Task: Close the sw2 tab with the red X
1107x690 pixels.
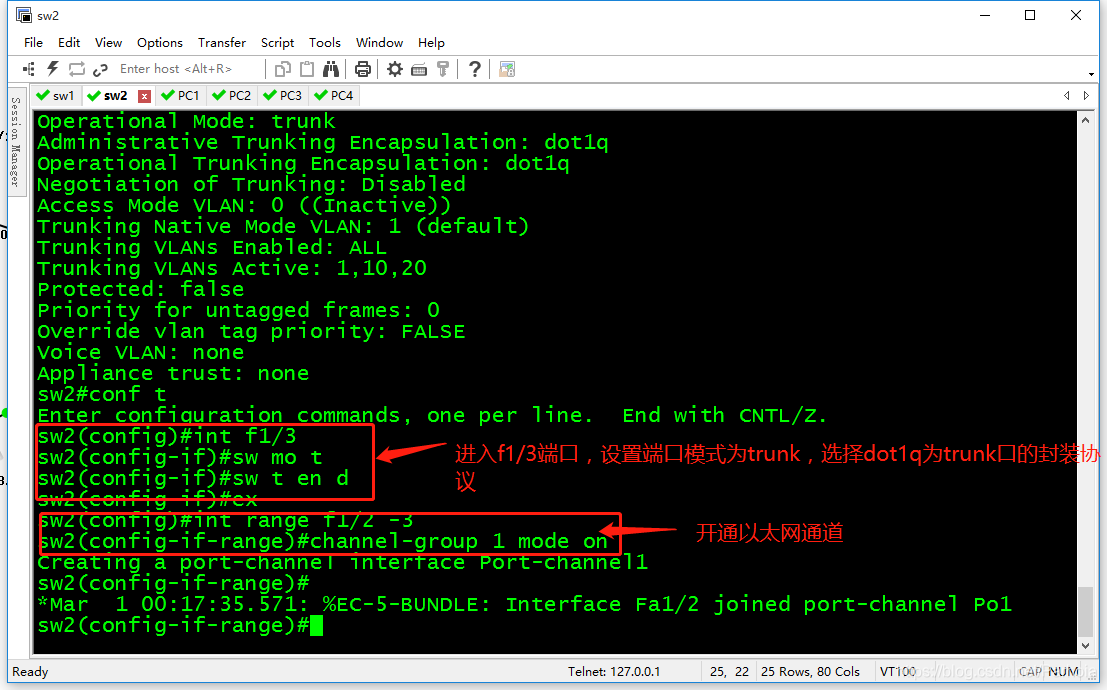Action: pos(144,96)
